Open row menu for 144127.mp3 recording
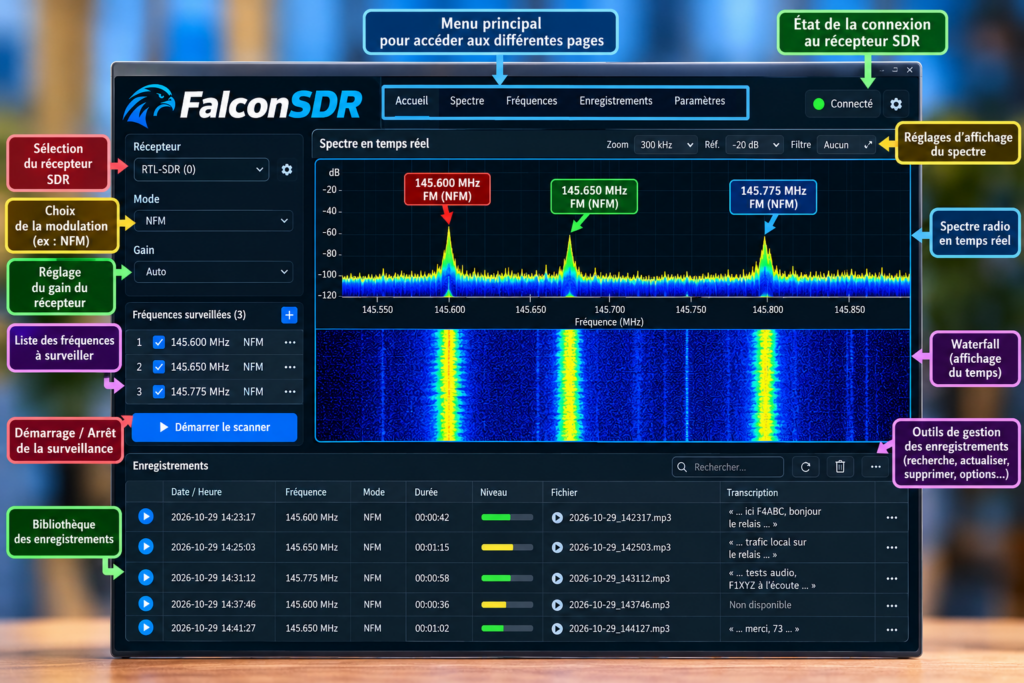 point(891,630)
